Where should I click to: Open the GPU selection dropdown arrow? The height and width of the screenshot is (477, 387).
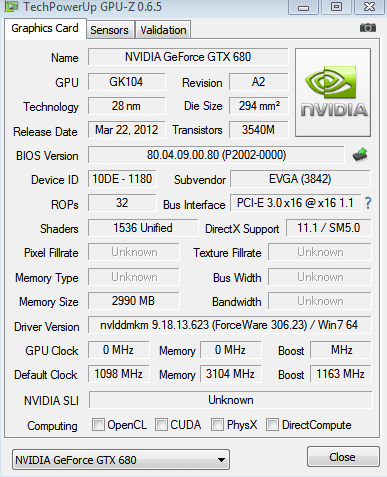click(x=221, y=460)
